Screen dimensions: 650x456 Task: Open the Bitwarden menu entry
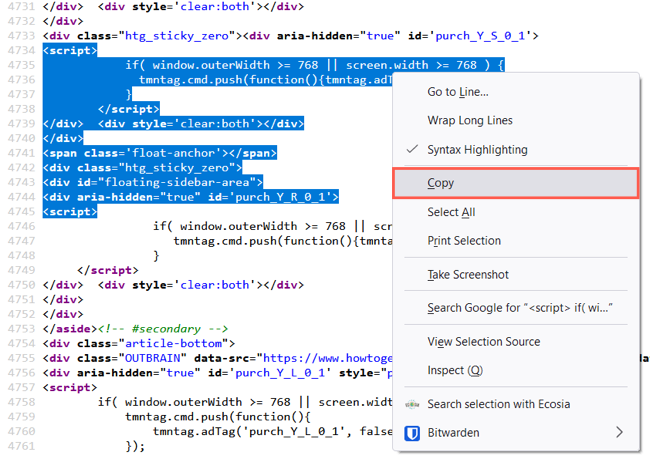[515, 433]
